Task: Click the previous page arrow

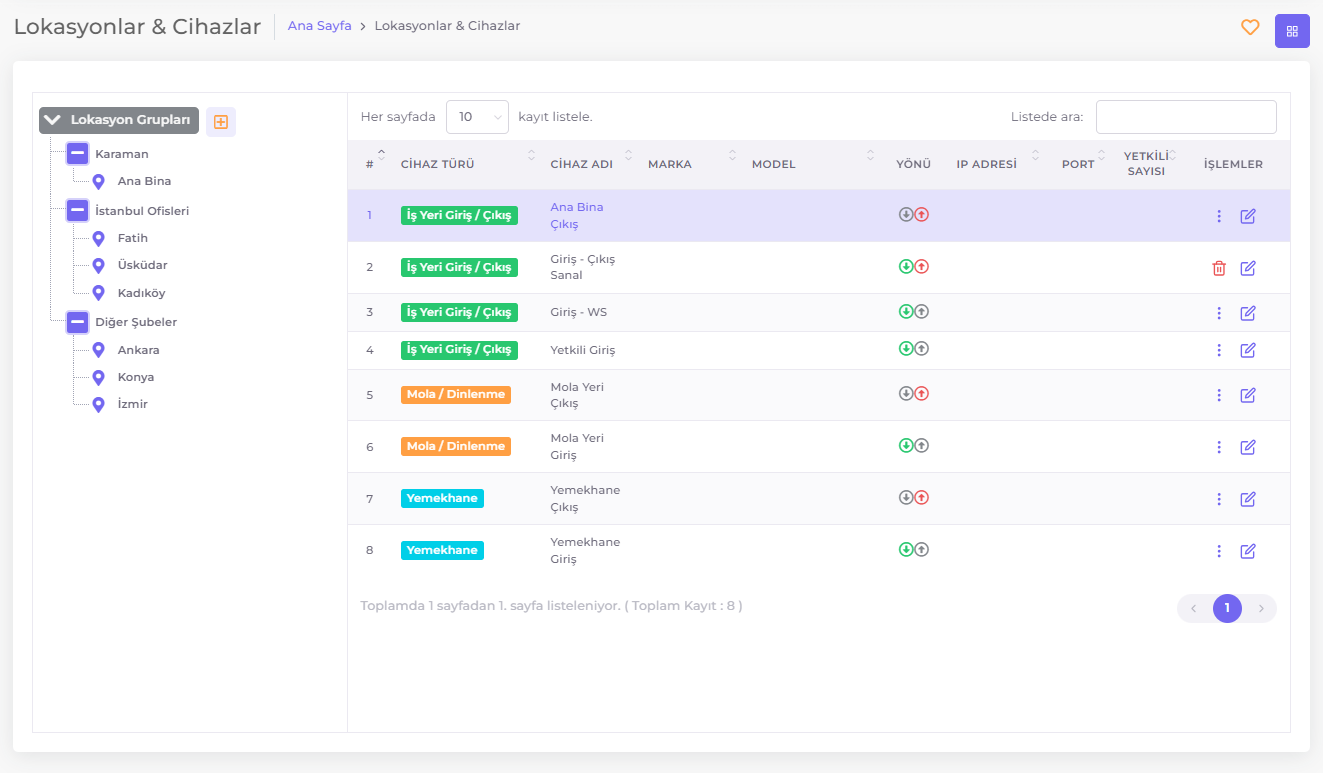Action: (x=1194, y=608)
